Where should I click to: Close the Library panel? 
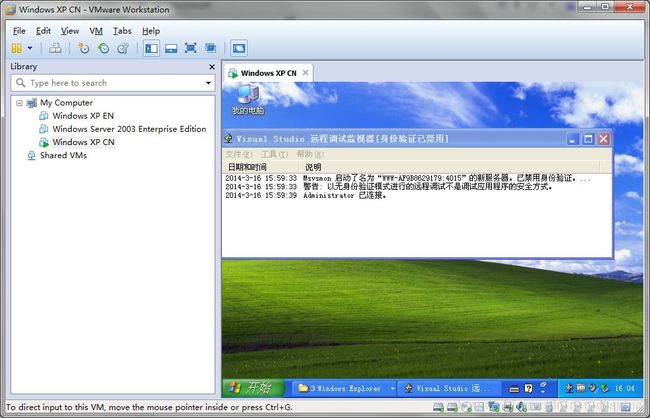tap(211, 67)
